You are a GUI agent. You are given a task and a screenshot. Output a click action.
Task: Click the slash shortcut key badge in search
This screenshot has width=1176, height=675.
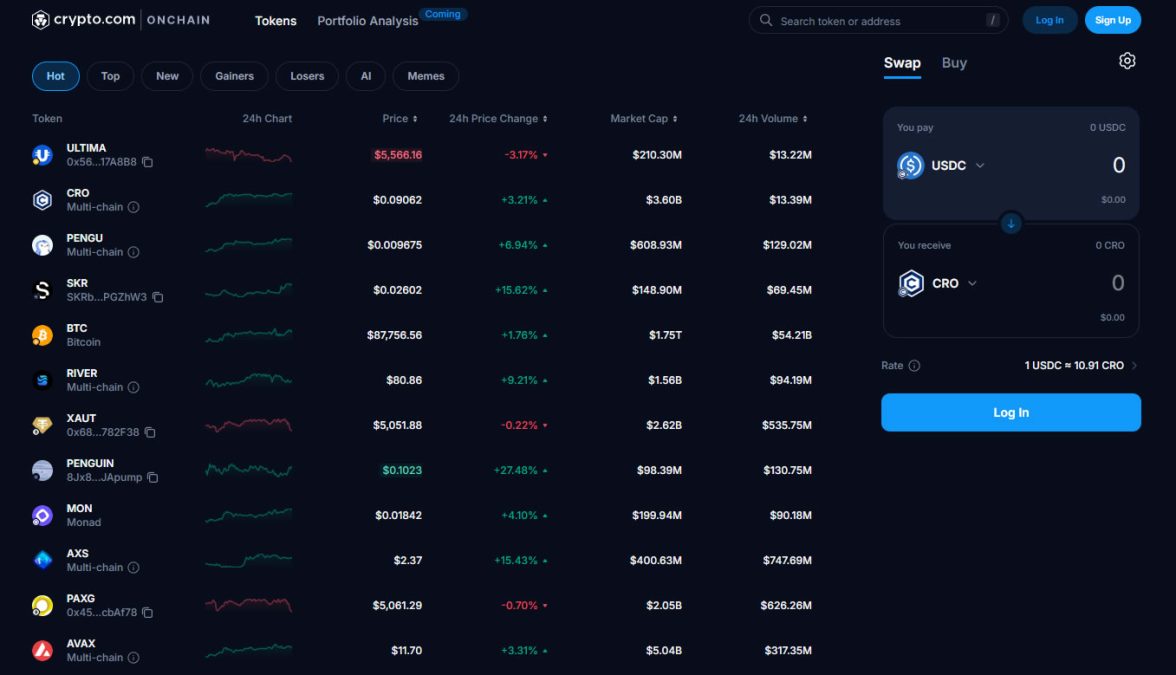992,20
